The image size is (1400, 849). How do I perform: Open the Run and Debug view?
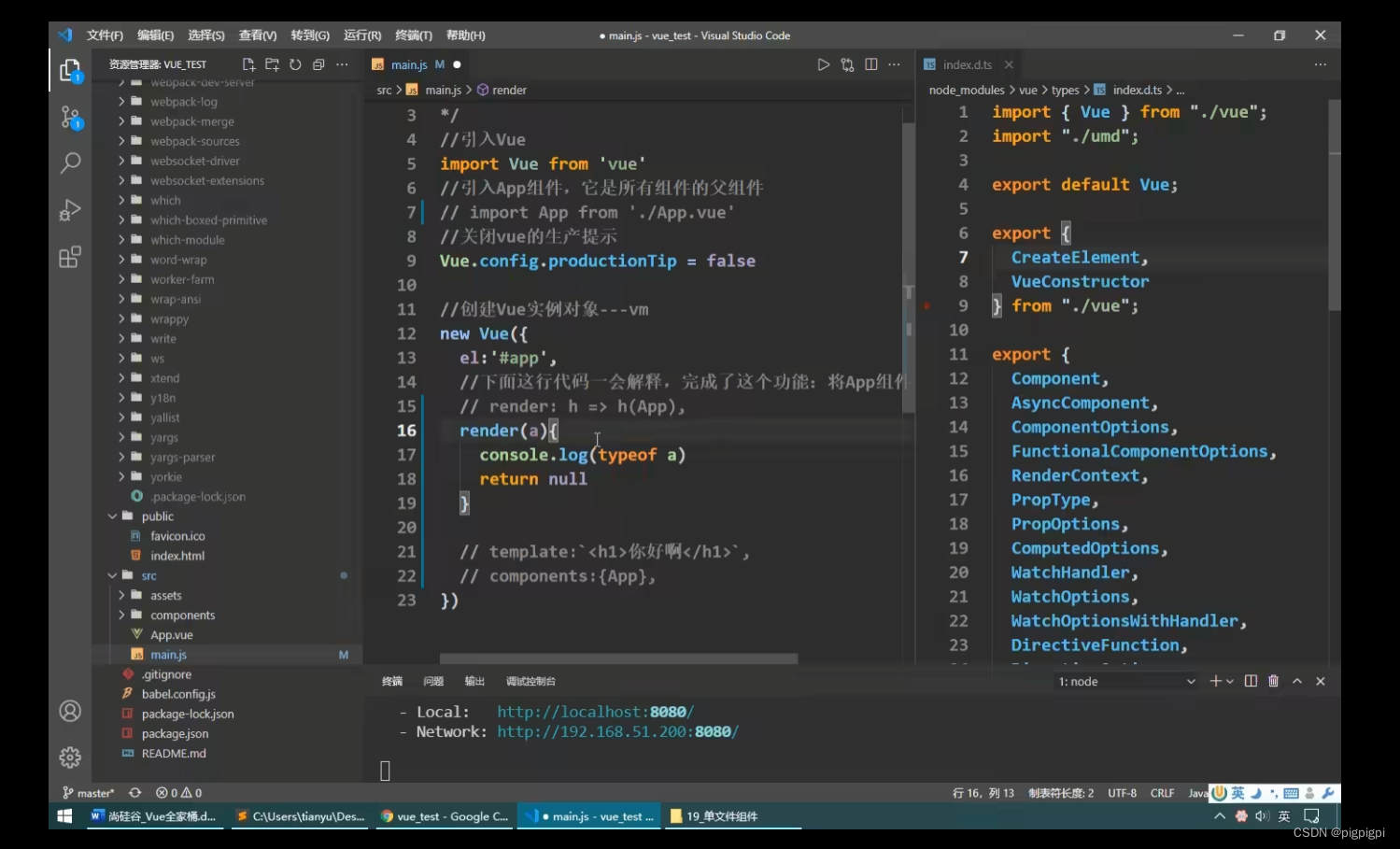[70, 209]
